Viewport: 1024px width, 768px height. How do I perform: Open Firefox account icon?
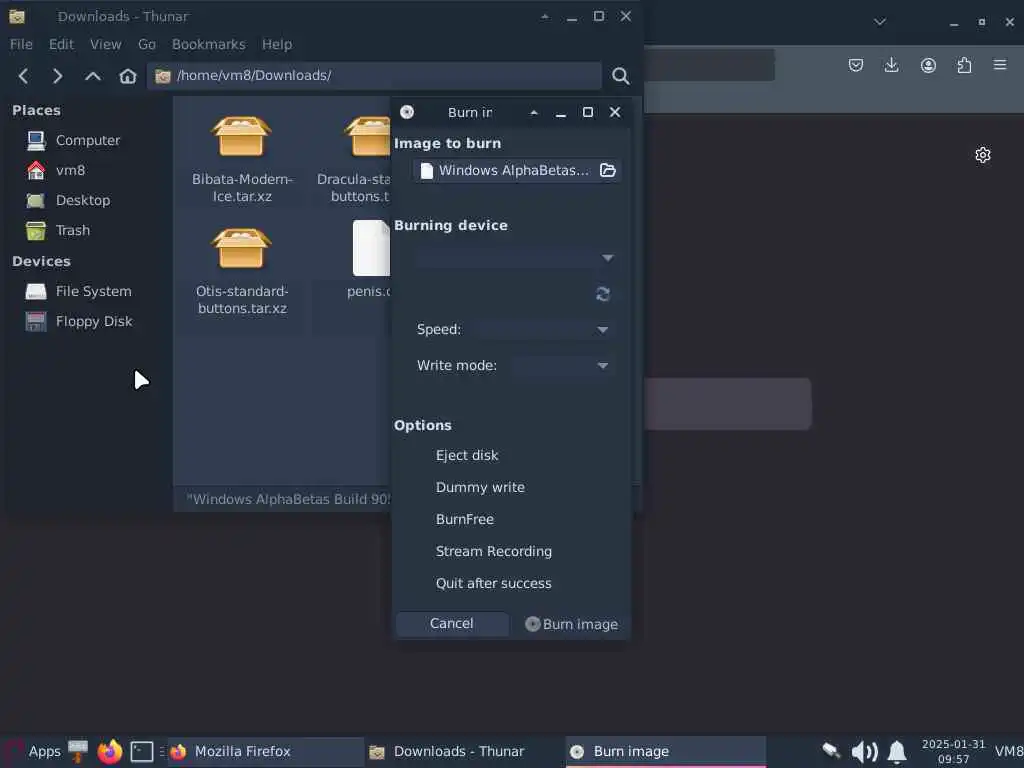tap(928, 65)
